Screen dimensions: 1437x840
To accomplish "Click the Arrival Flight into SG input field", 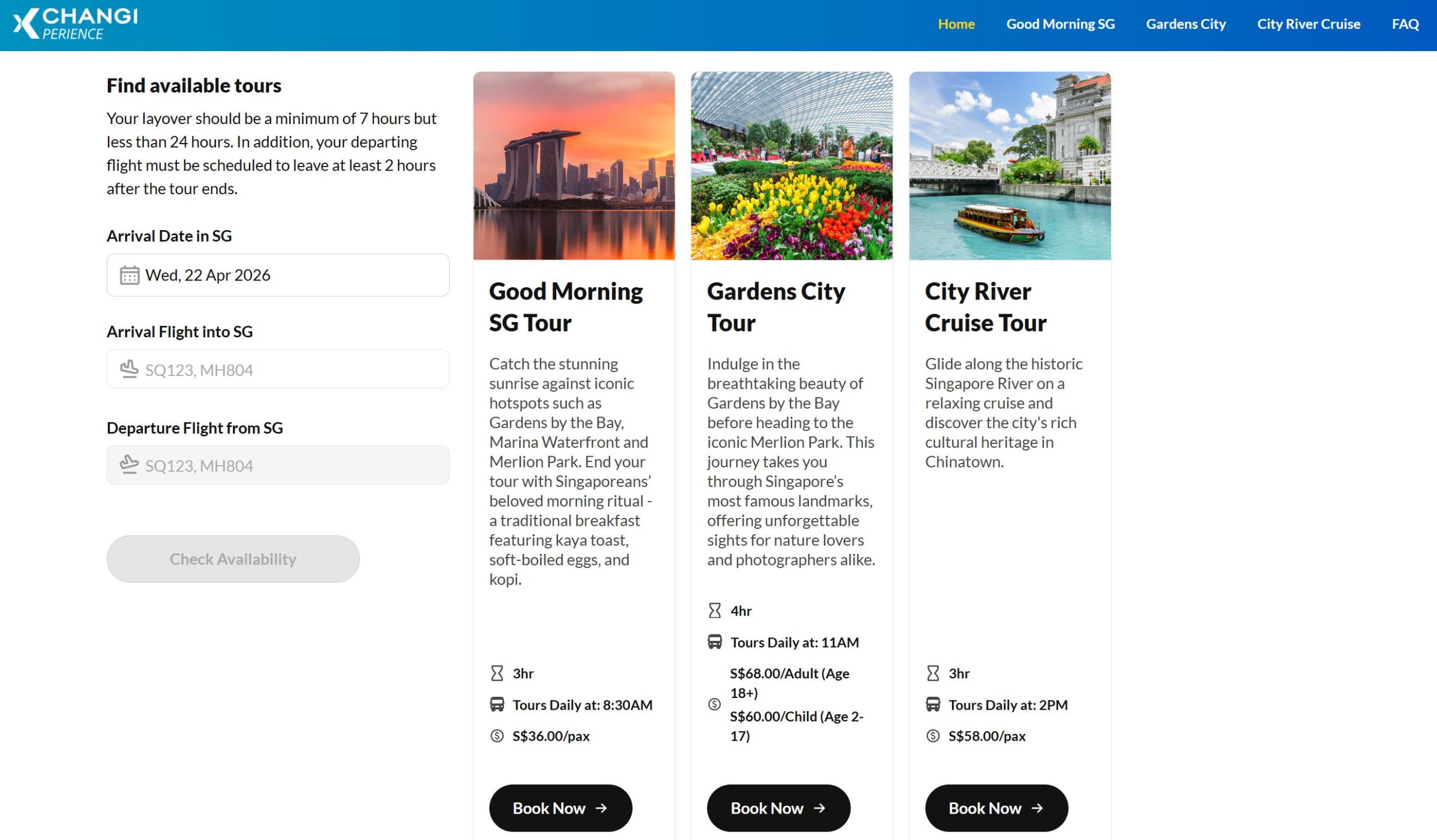I will click(277, 369).
